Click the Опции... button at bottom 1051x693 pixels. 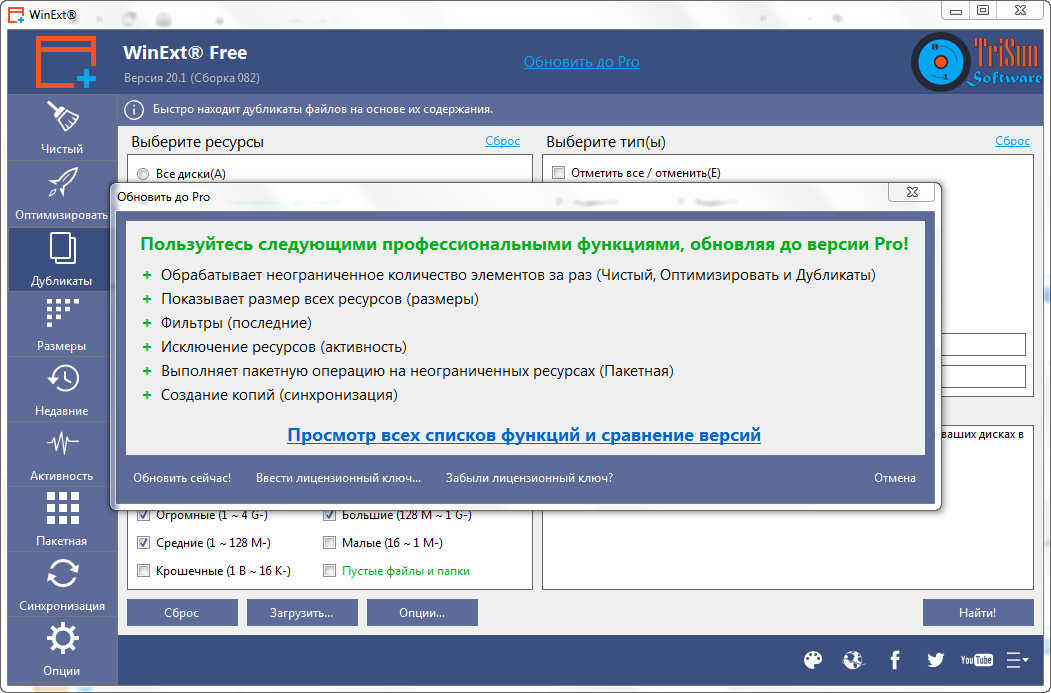pos(422,613)
